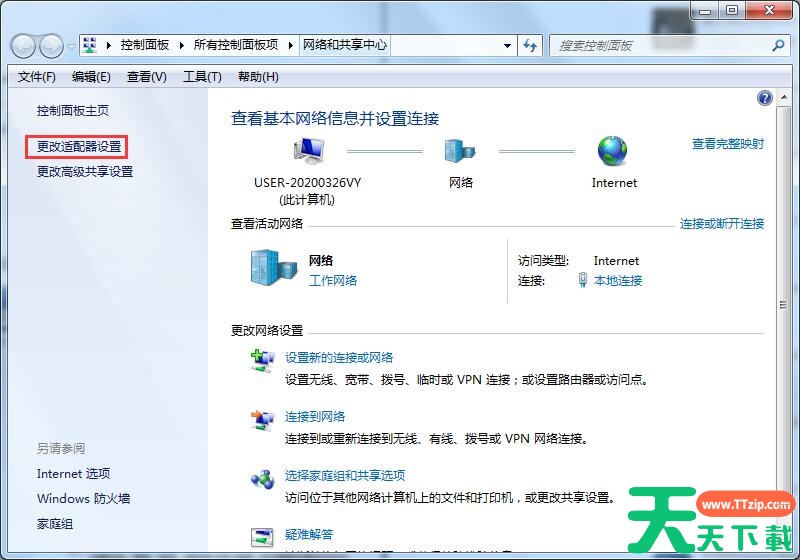Click the icon beside 疑难解答
Image resolution: width=800 pixels, height=560 pixels.
click(263, 538)
